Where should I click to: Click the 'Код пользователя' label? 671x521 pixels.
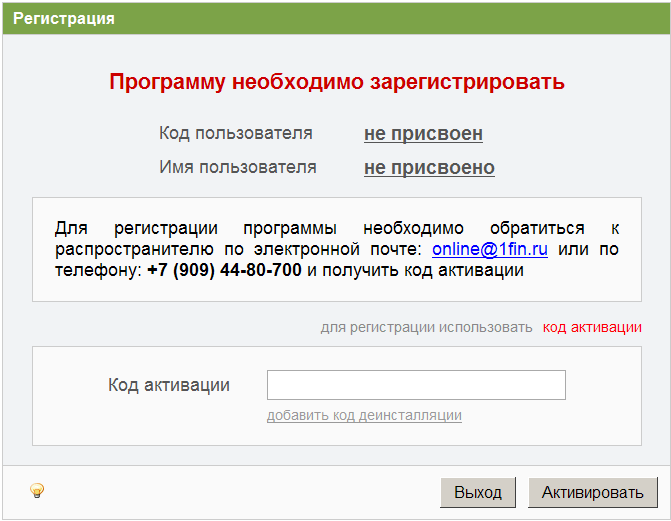click(x=236, y=133)
